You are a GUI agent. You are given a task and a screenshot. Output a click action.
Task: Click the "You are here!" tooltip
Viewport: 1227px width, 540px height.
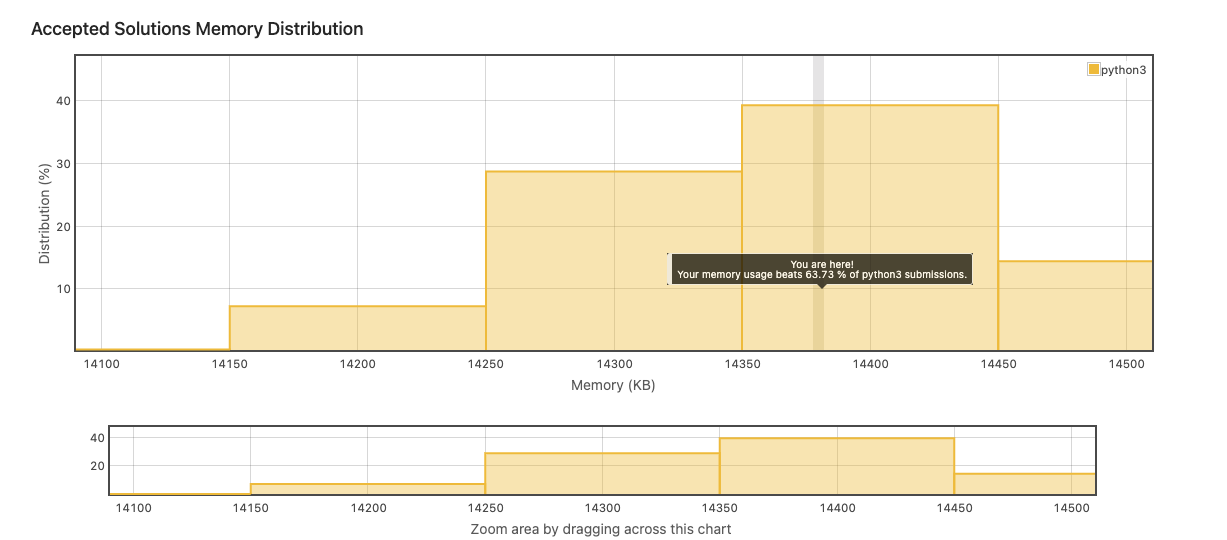point(821,269)
